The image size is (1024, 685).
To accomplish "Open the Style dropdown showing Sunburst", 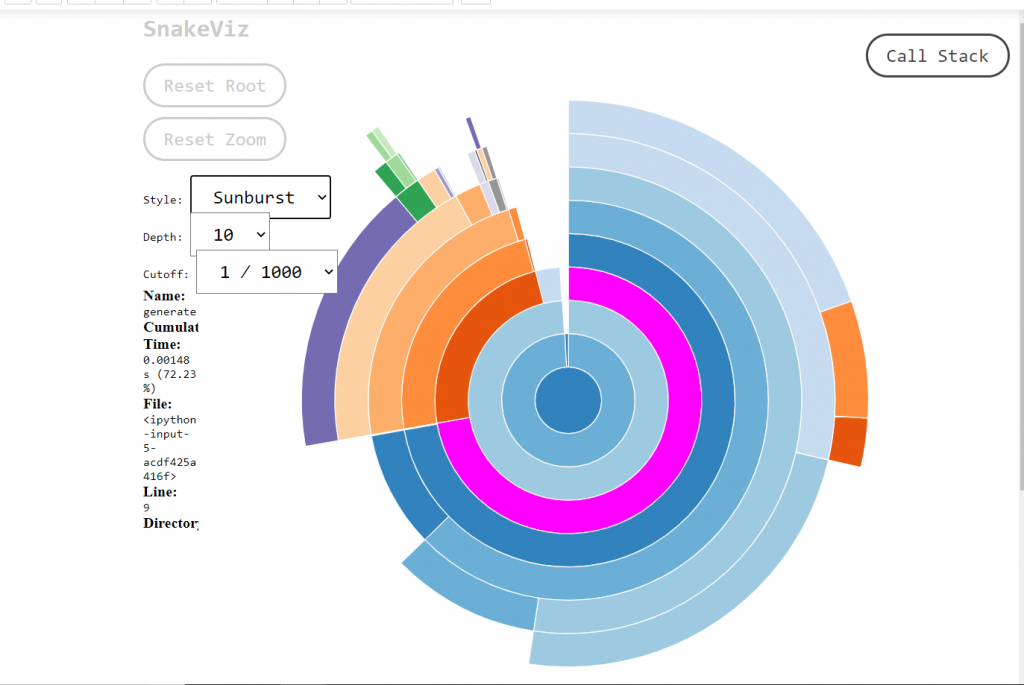I will coord(260,197).
